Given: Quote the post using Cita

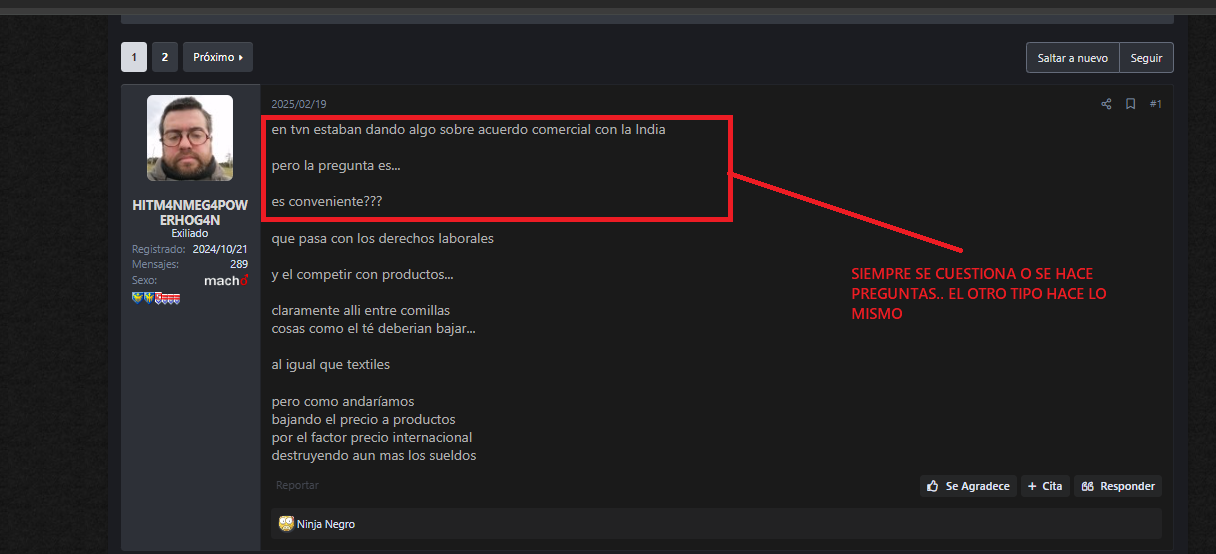Looking at the screenshot, I should [1045, 486].
